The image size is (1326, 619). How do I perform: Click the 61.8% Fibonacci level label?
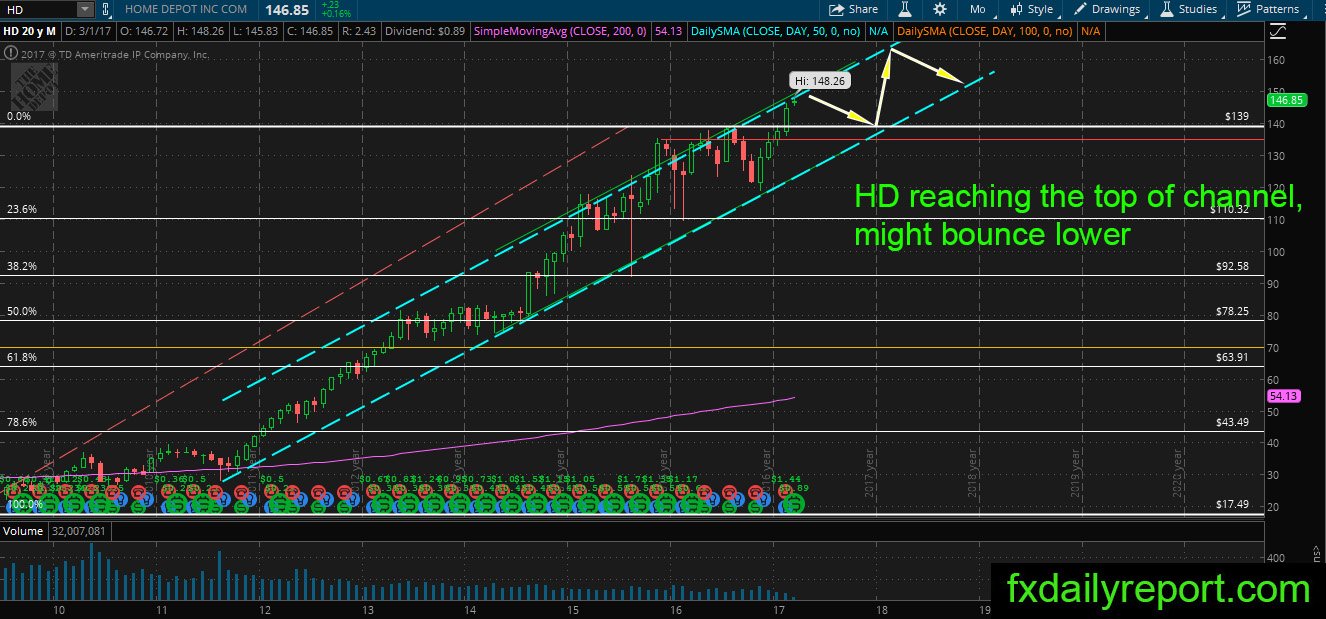click(21, 357)
